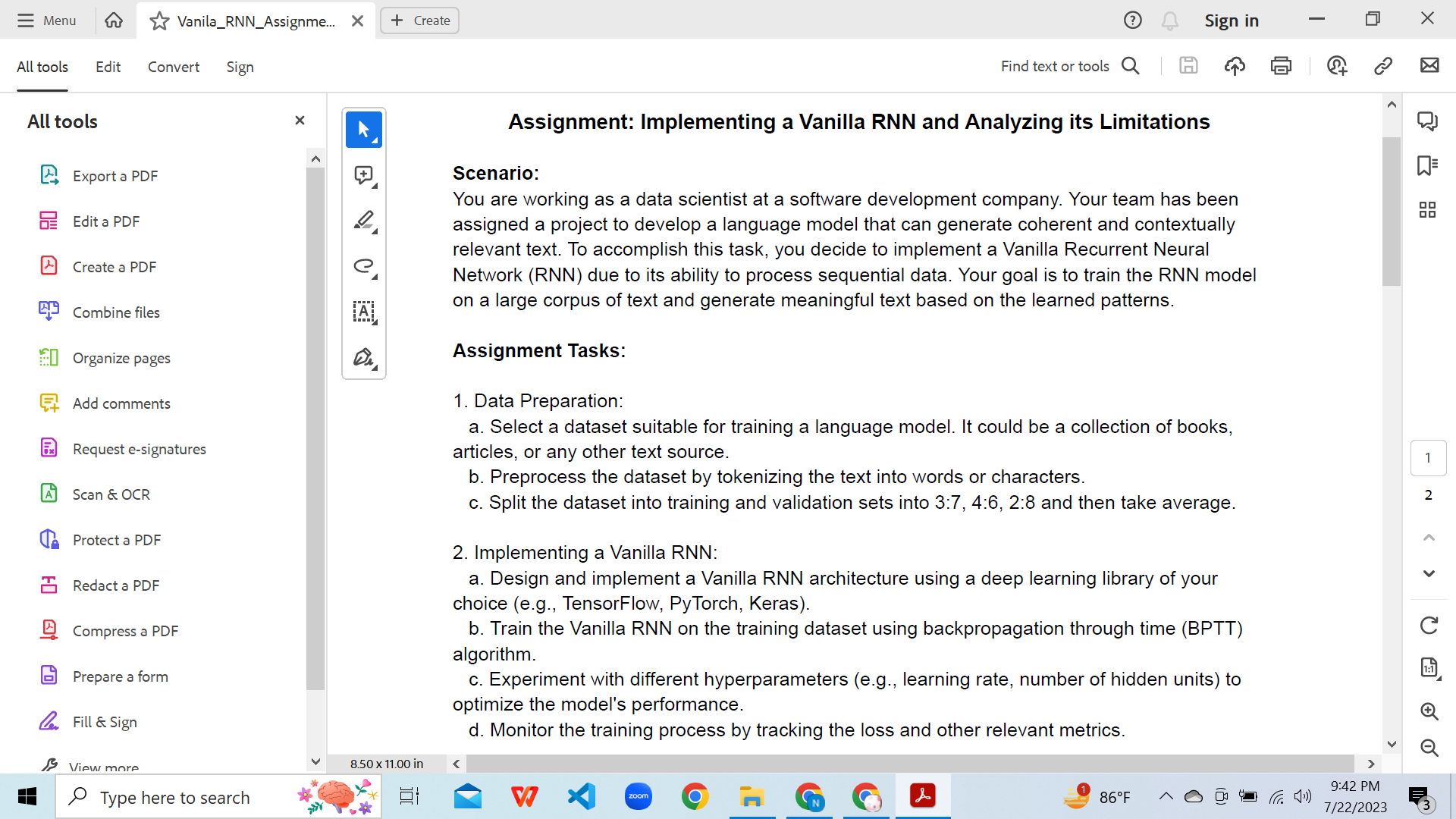Open Create a PDF tool
Screen dimensions: 1456x819
tap(98, 267)
